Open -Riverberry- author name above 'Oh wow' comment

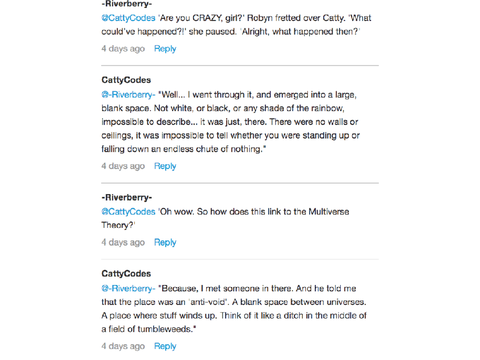[127, 198]
